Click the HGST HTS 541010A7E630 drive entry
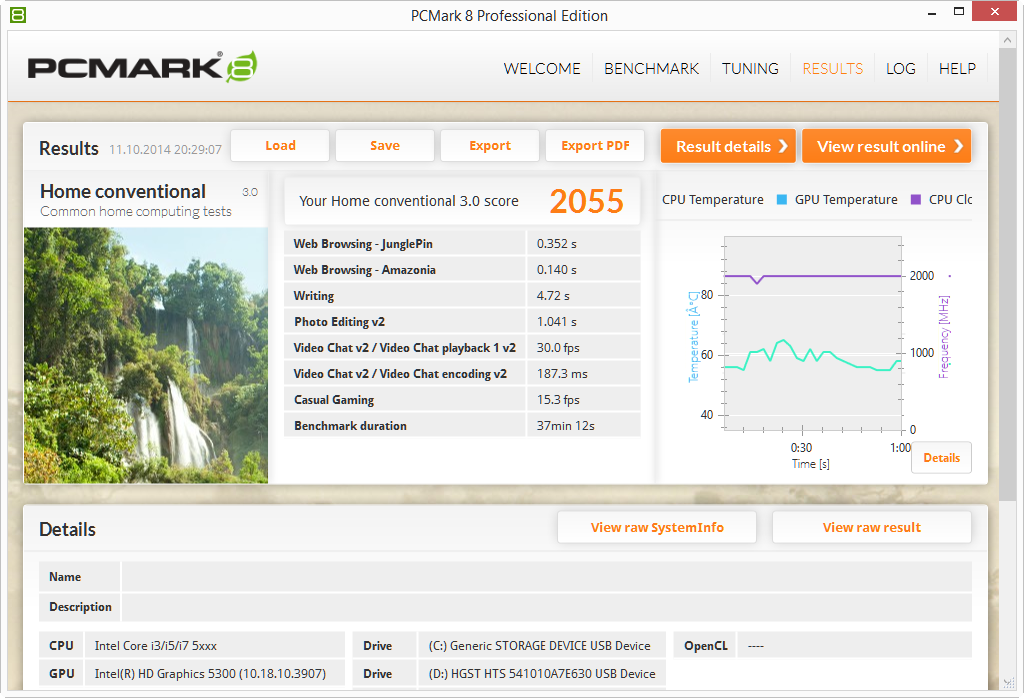The height and width of the screenshot is (698, 1024). coord(542,674)
